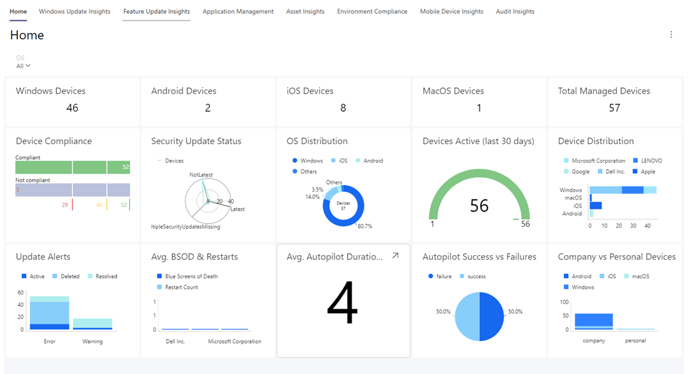
Task: Open the three-dot more options menu
Action: (x=671, y=35)
